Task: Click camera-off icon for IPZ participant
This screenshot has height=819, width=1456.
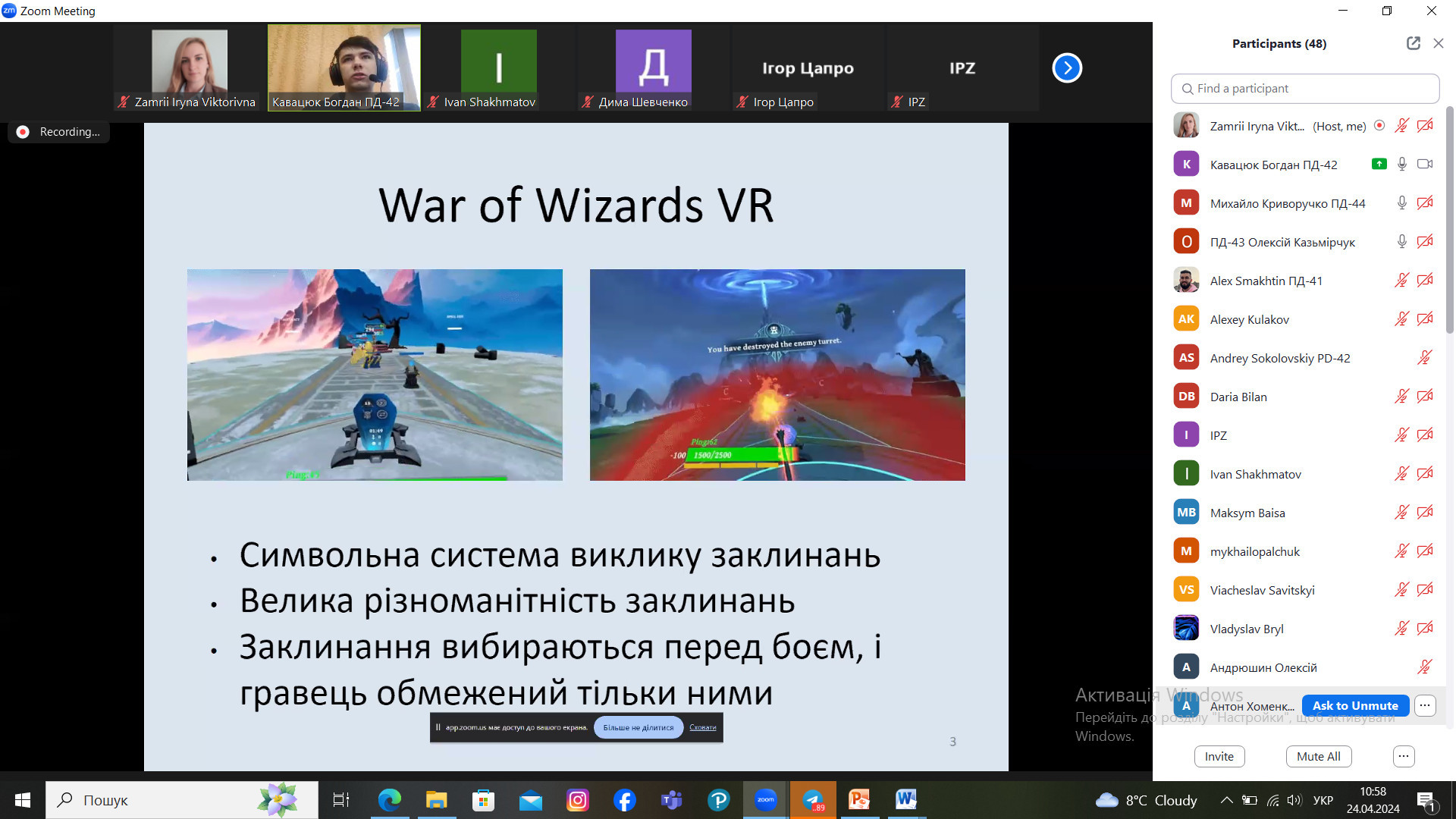Action: coord(1425,435)
